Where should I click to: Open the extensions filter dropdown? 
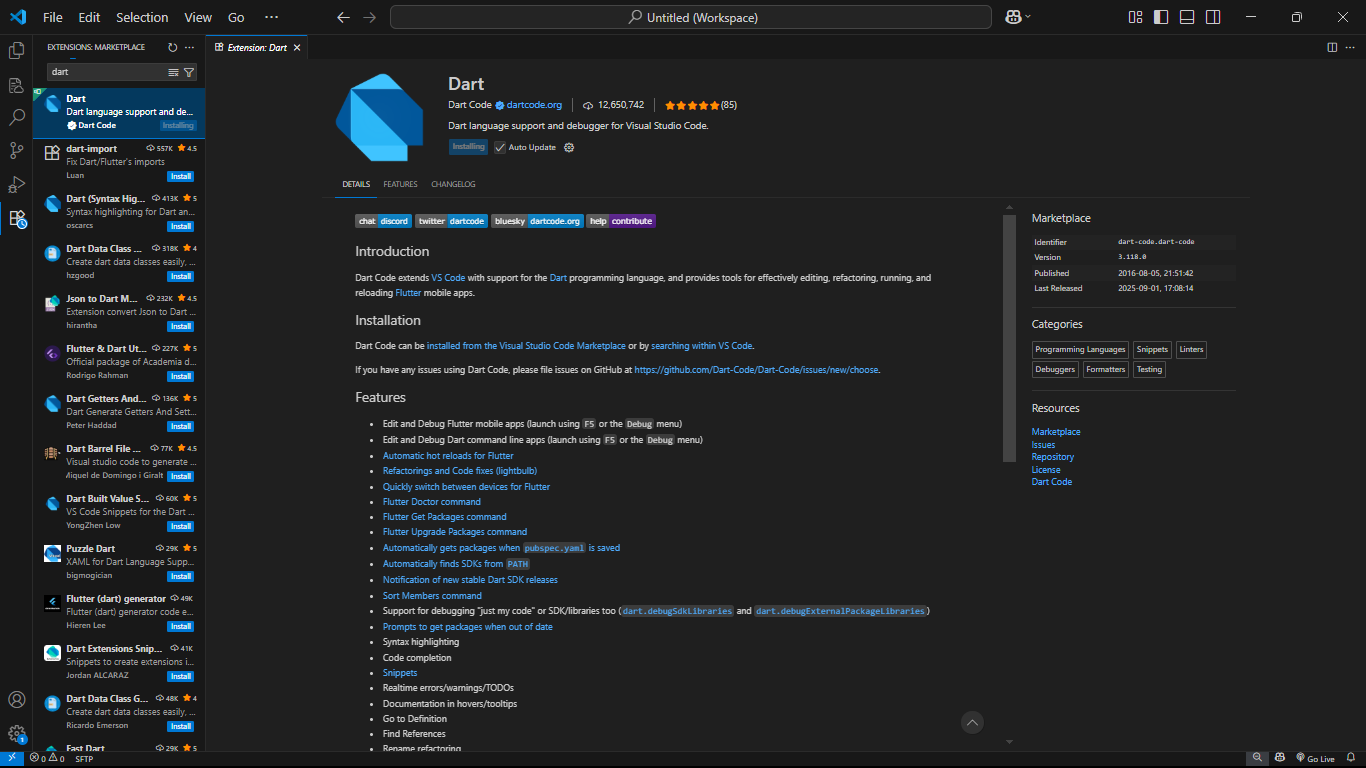pos(189,72)
